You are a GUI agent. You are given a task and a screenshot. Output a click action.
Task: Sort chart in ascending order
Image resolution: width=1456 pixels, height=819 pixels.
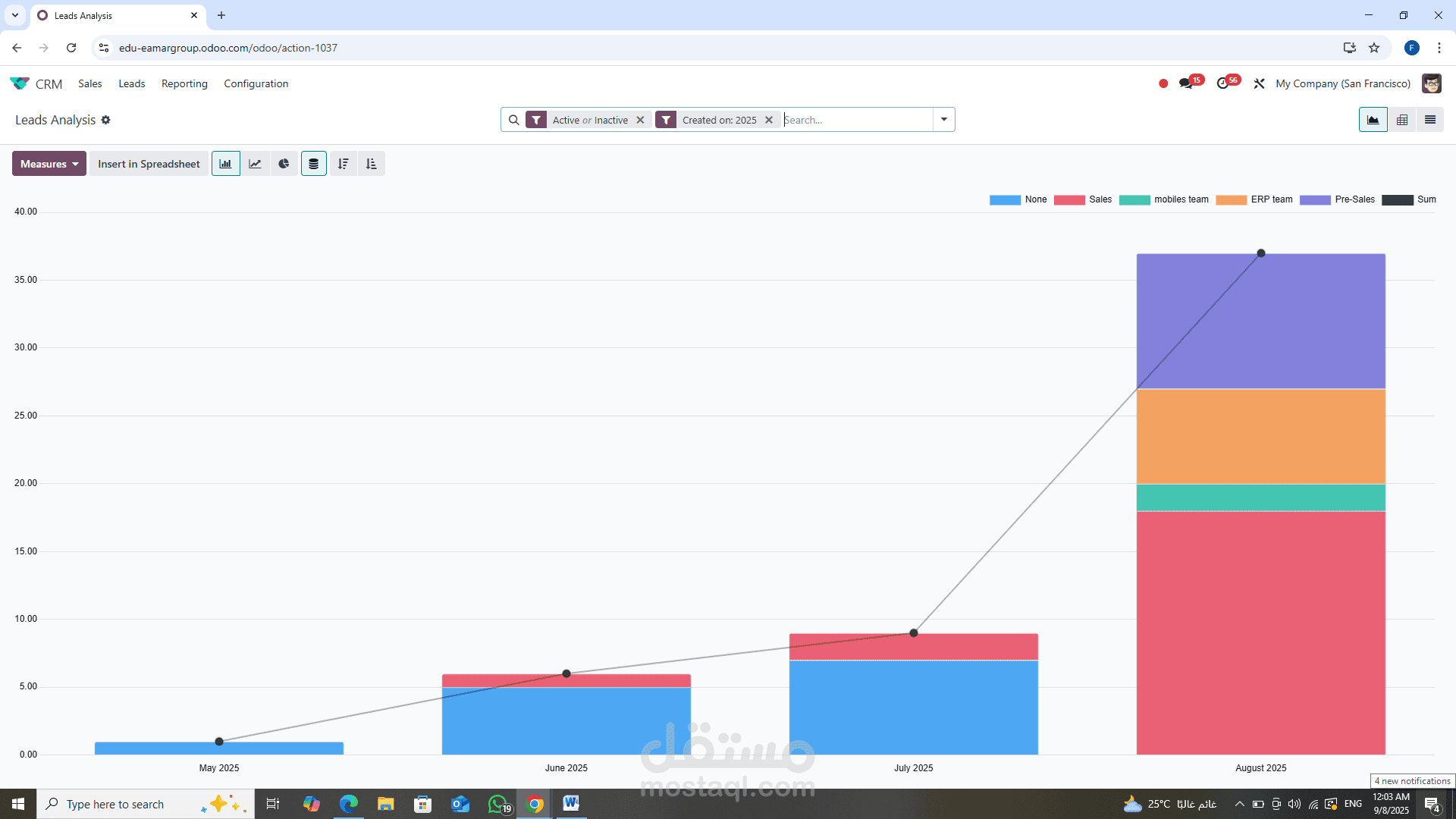pyautogui.click(x=372, y=164)
